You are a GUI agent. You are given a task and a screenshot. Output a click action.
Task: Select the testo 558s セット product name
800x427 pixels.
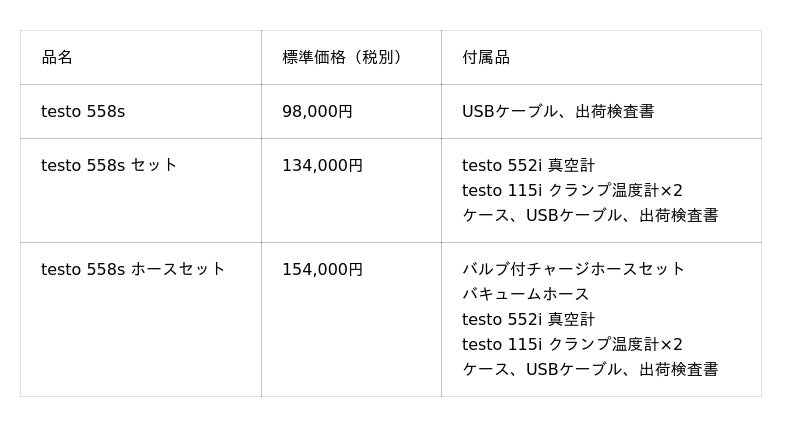(109, 166)
